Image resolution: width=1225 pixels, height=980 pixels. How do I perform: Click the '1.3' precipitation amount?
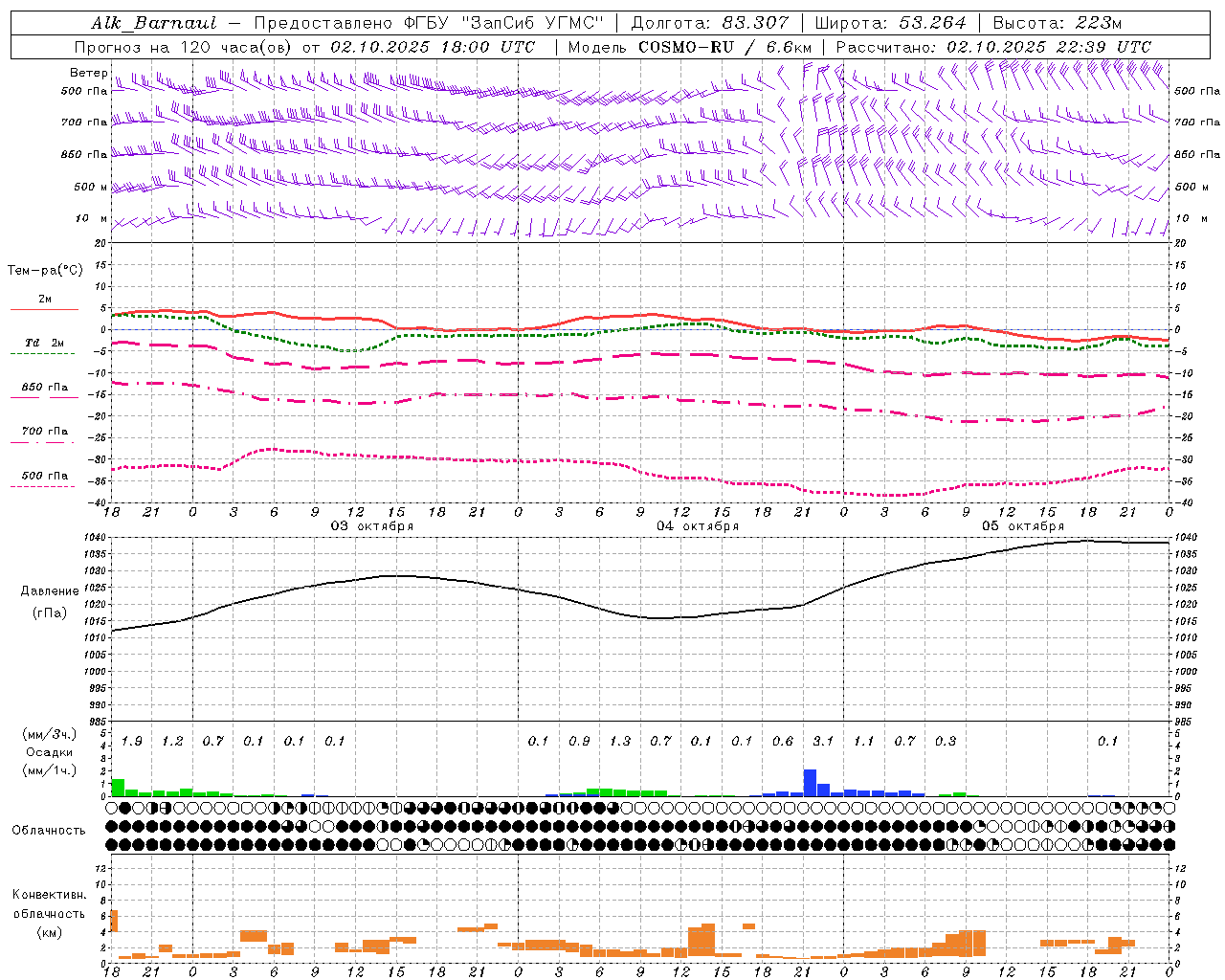[x=620, y=741]
